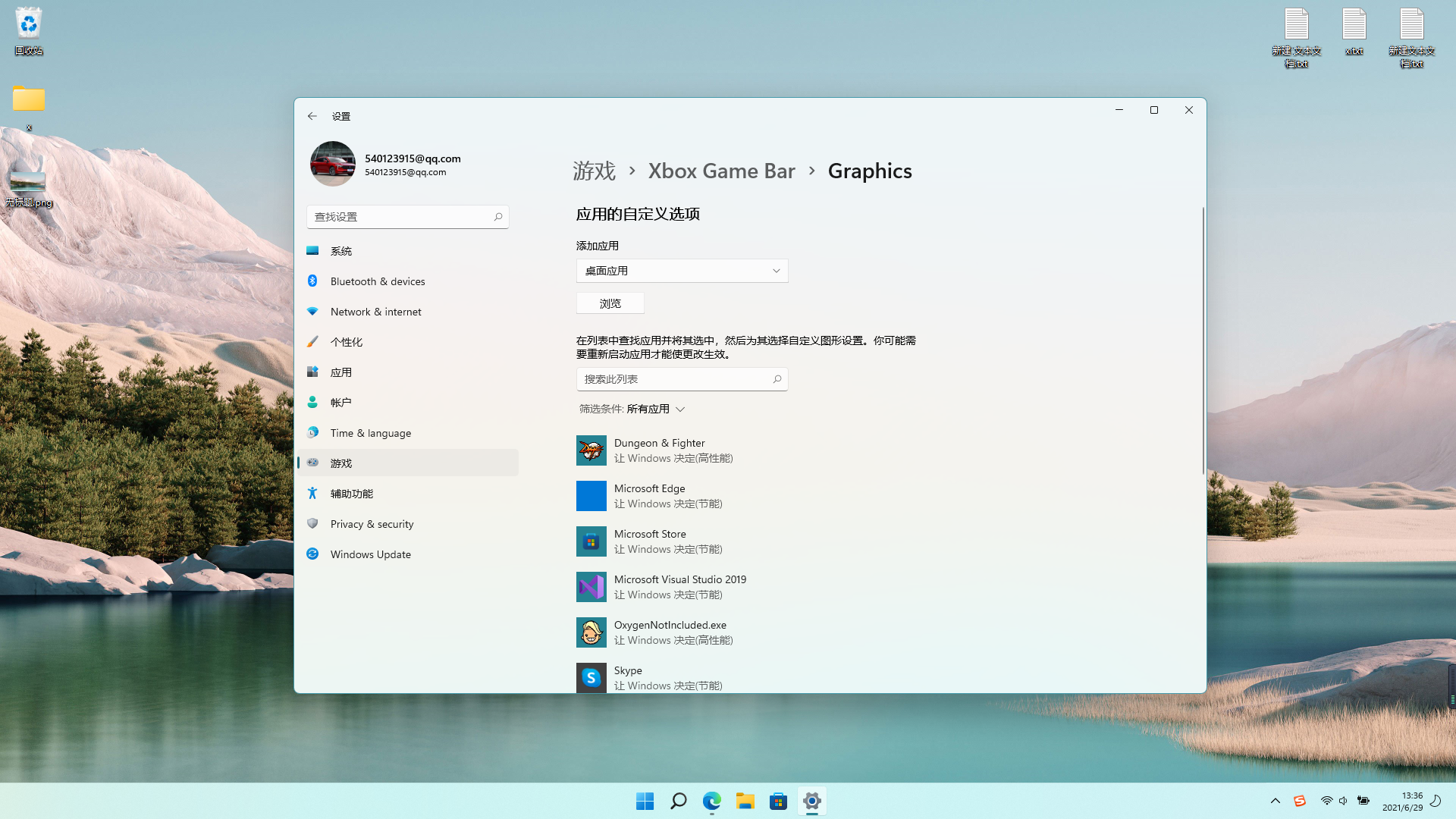Screen dimensions: 1456x819
Task: Show hidden system tray icons chevron
Action: point(1275,801)
